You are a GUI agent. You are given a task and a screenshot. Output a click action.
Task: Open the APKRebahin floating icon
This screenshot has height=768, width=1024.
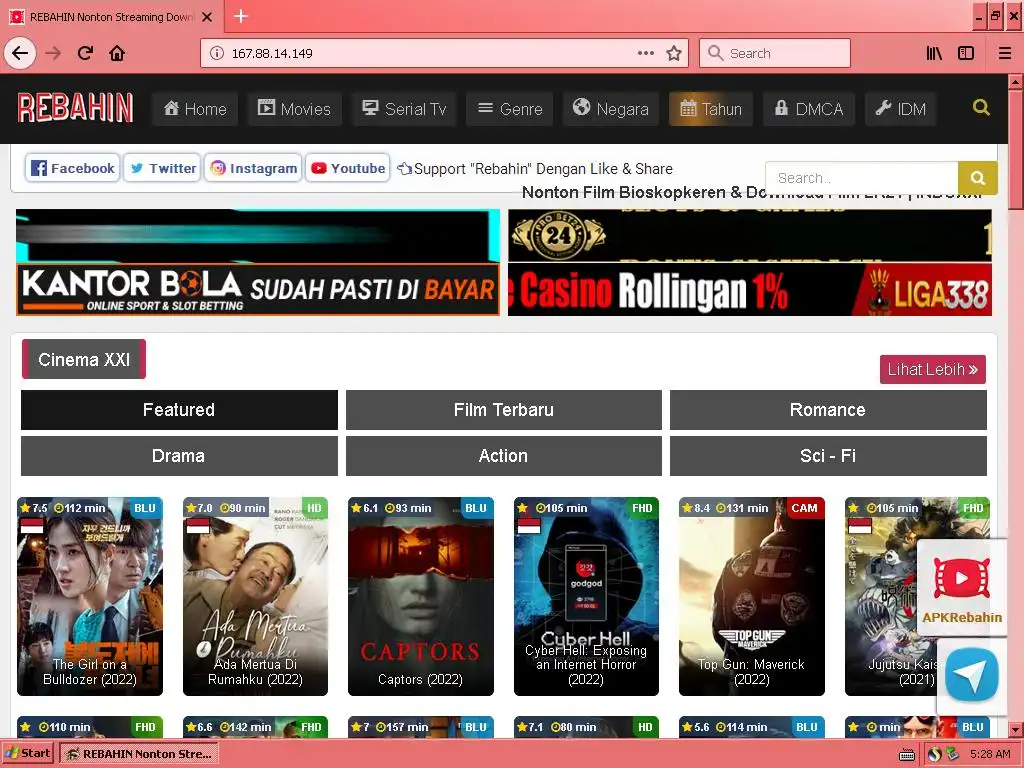[x=961, y=588]
